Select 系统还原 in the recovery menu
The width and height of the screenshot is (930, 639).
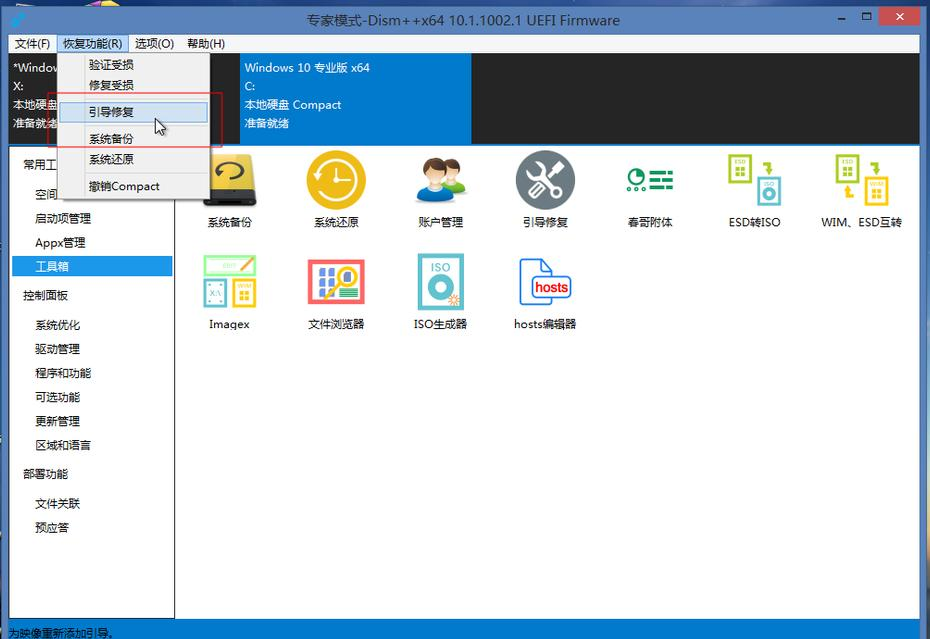(134, 159)
